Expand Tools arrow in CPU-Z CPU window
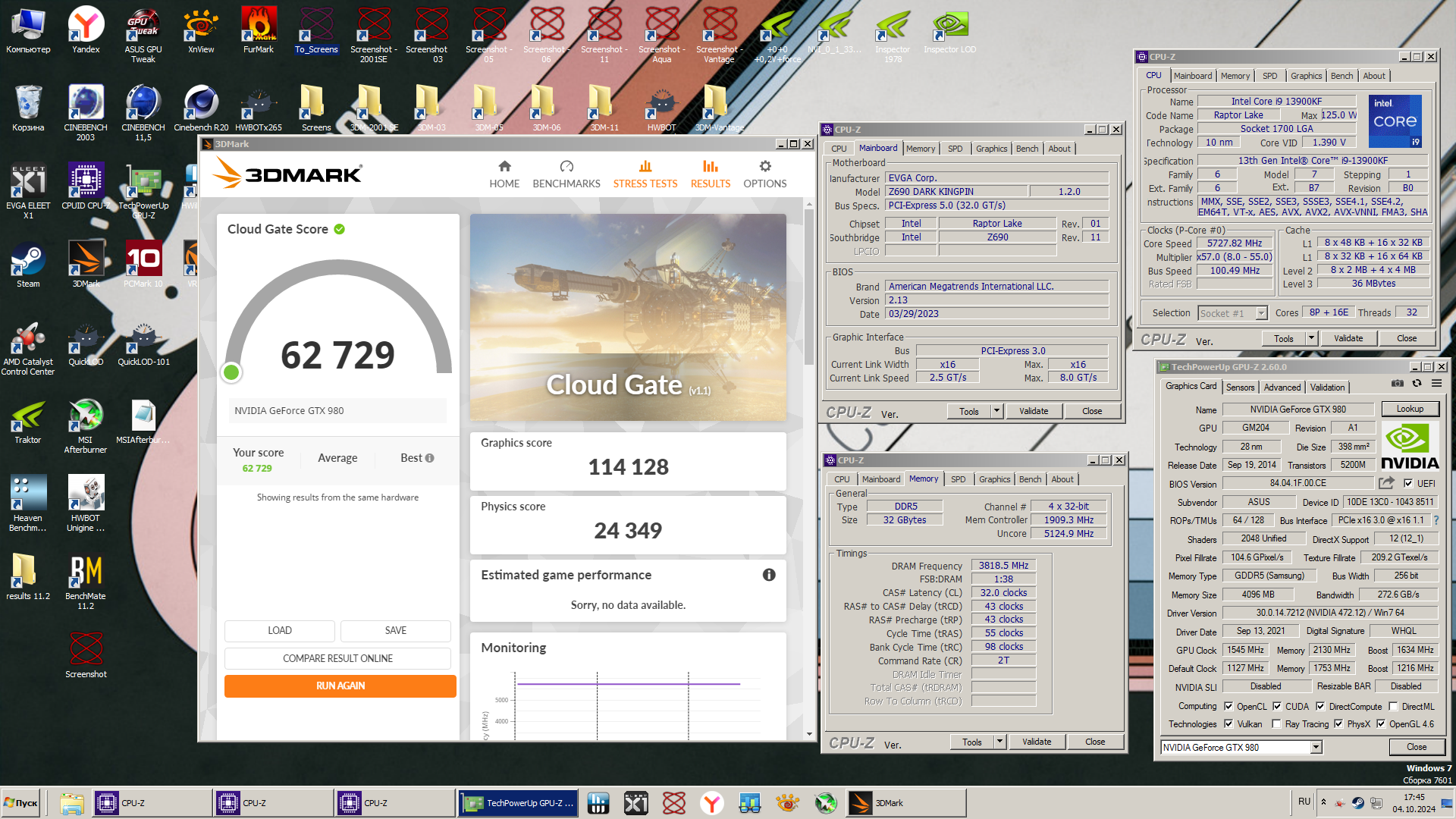This screenshot has height=819, width=1456. 1311,338
